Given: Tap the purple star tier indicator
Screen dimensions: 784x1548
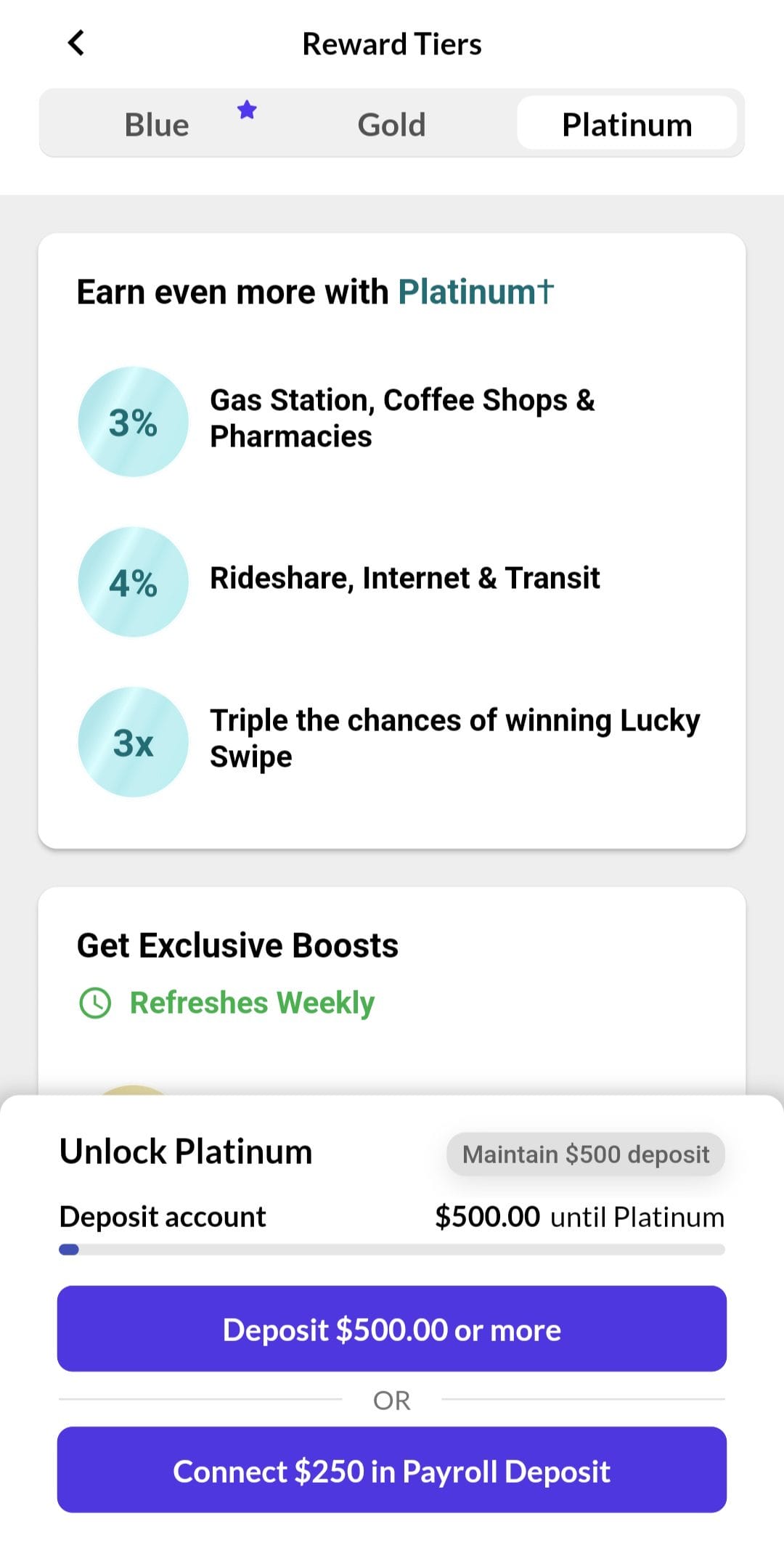Looking at the screenshot, I should click(247, 110).
